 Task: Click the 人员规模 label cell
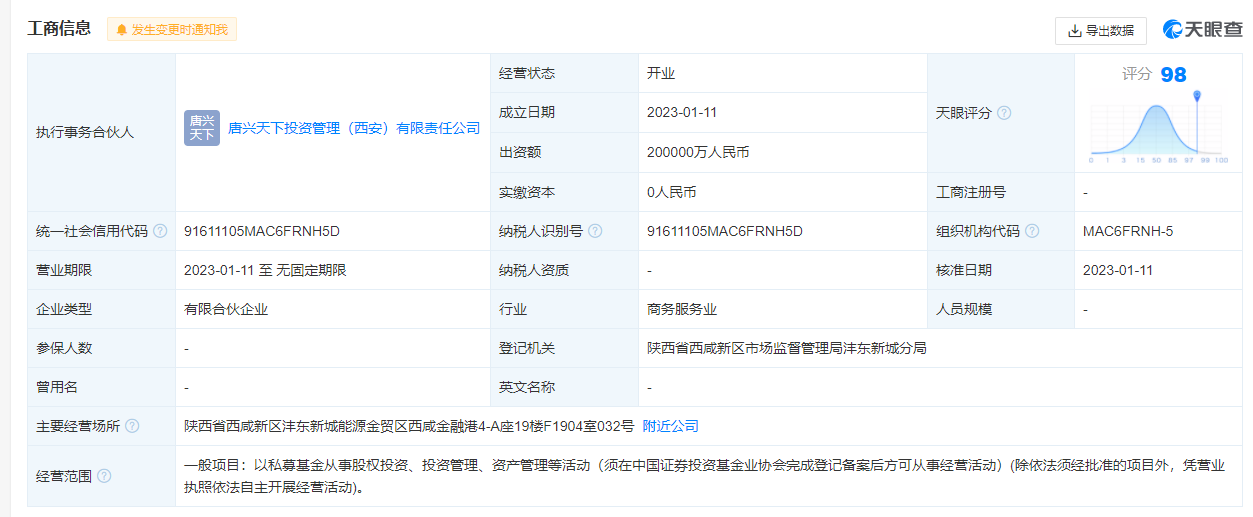pos(1001,309)
